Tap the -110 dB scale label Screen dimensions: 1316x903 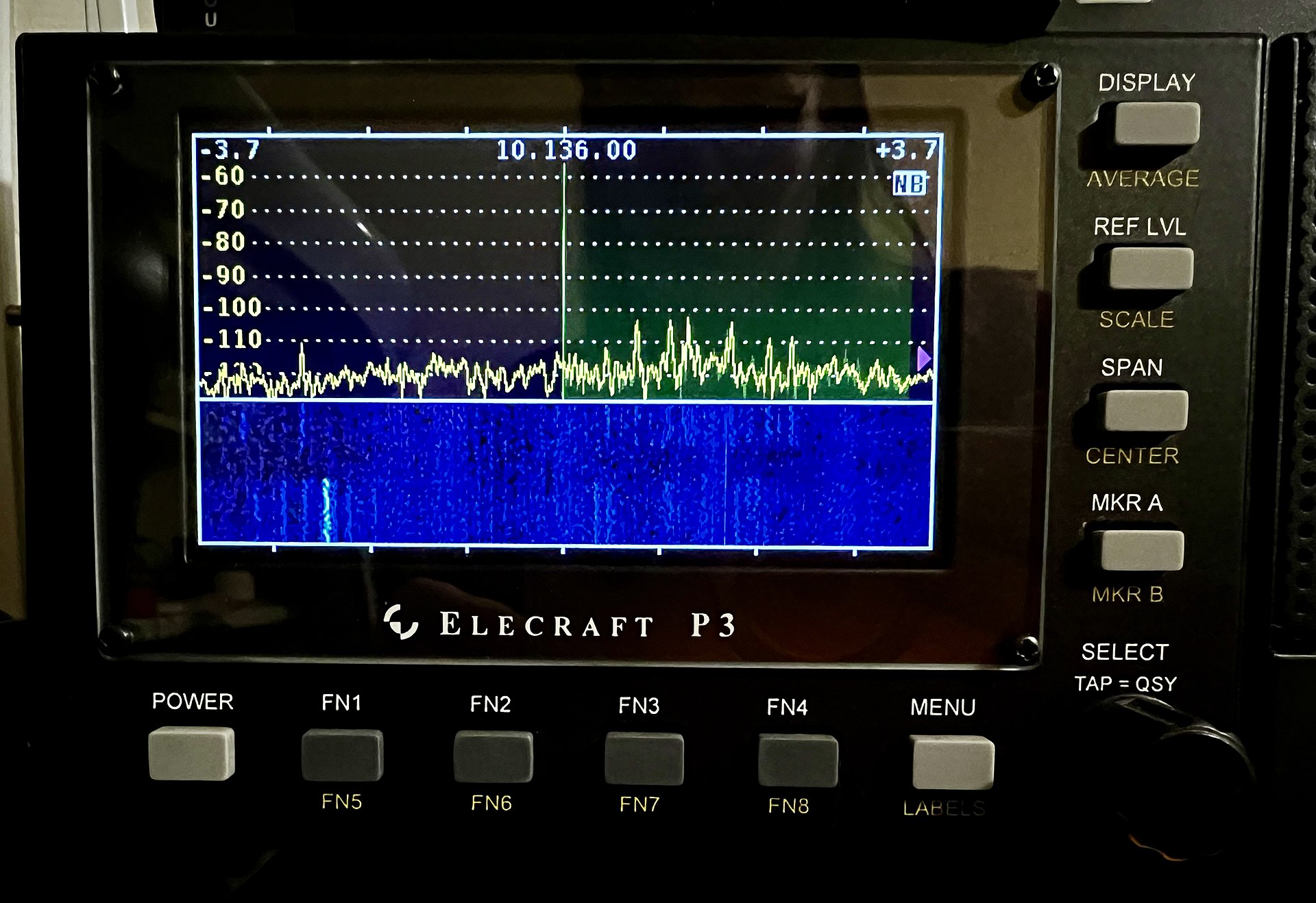(232, 339)
